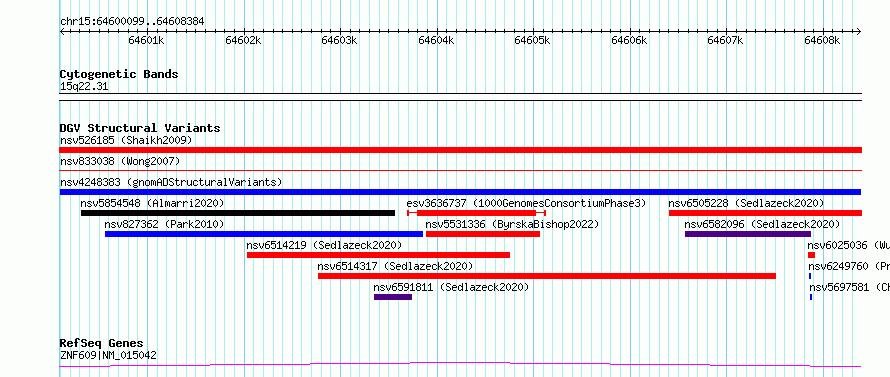Click the nsv827362 (Park2010) blue bar

coord(264,234)
